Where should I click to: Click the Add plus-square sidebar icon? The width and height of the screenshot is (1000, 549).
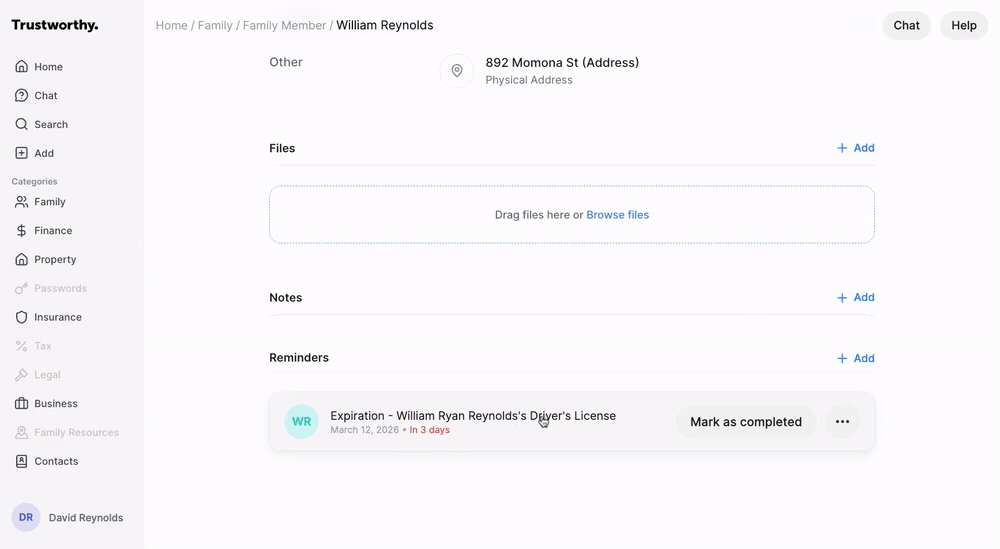tap(21, 154)
